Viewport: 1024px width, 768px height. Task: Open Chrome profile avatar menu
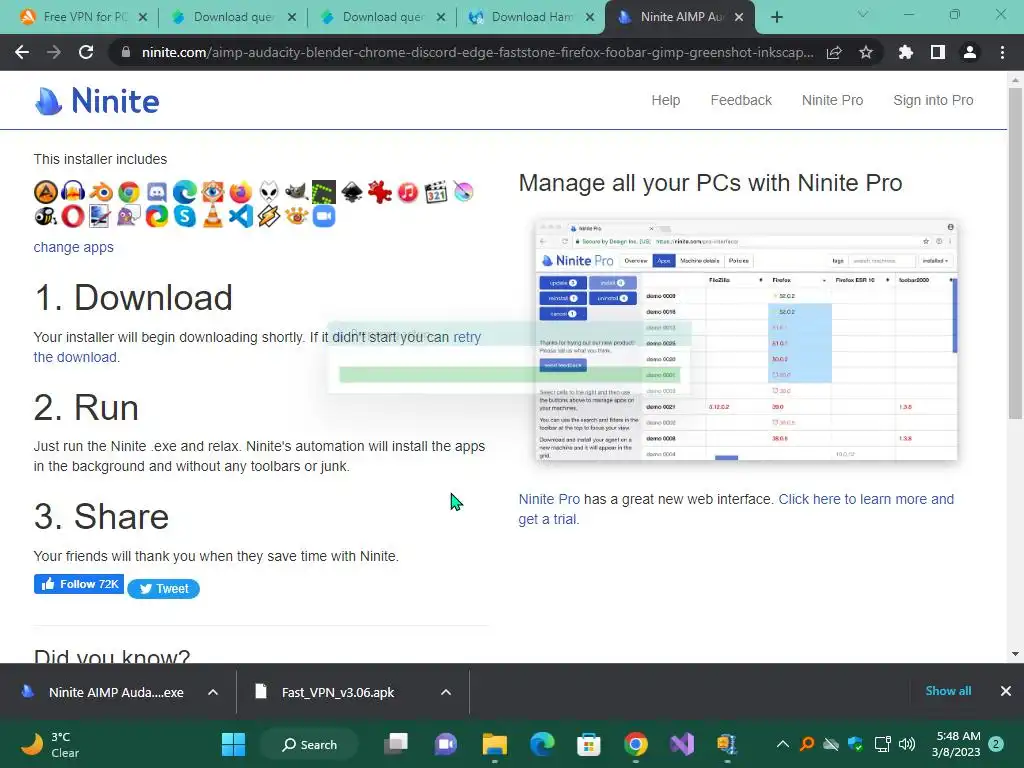970,52
